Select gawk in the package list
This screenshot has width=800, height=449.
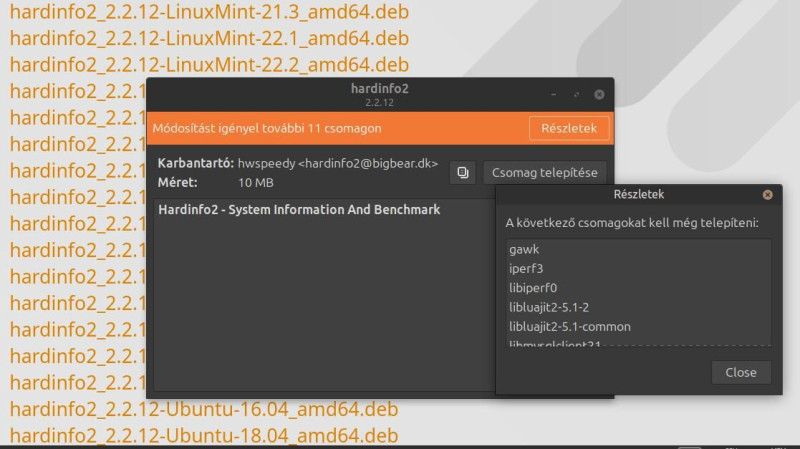(x=638, y=249)
